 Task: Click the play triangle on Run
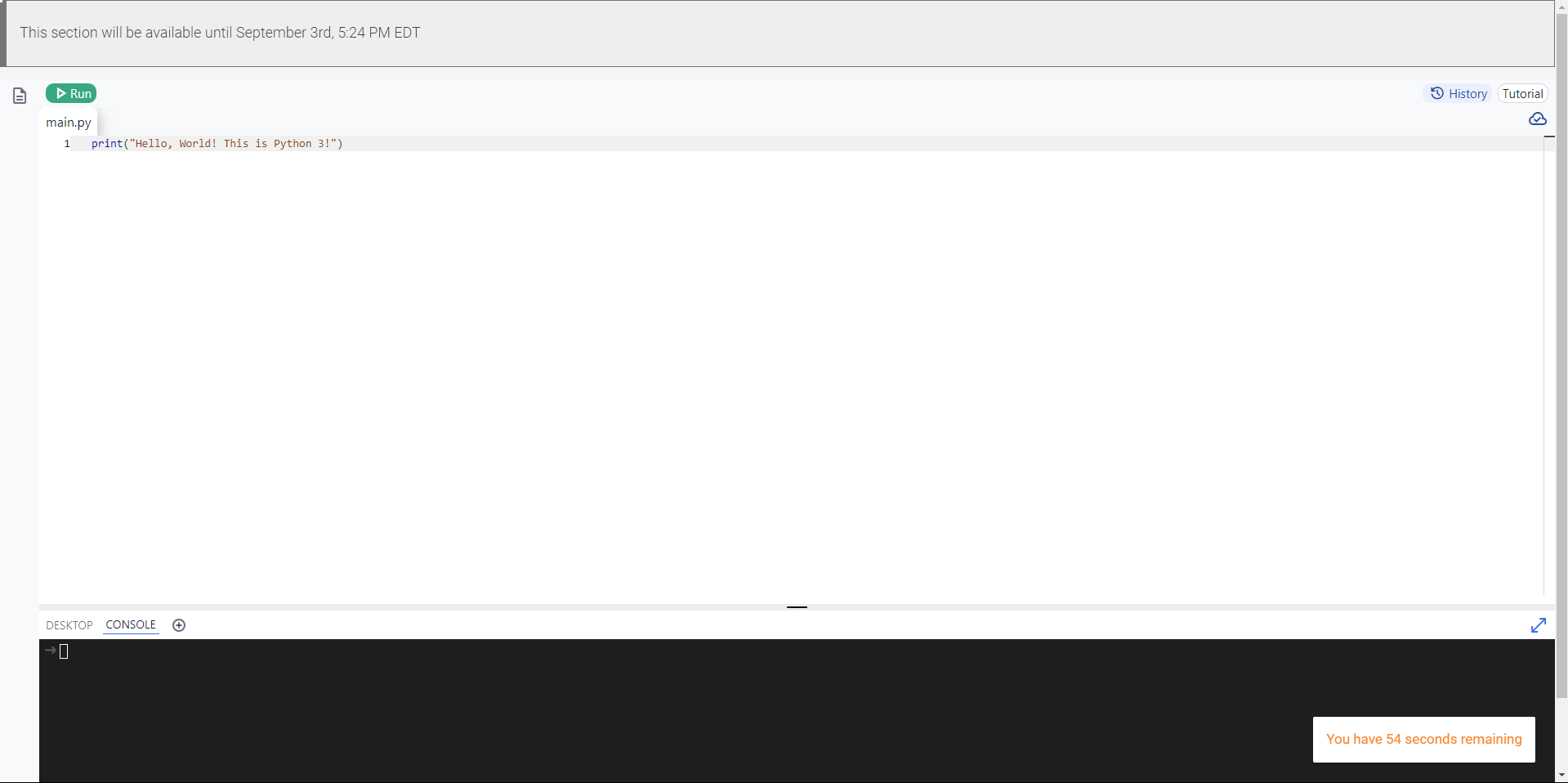61,93
